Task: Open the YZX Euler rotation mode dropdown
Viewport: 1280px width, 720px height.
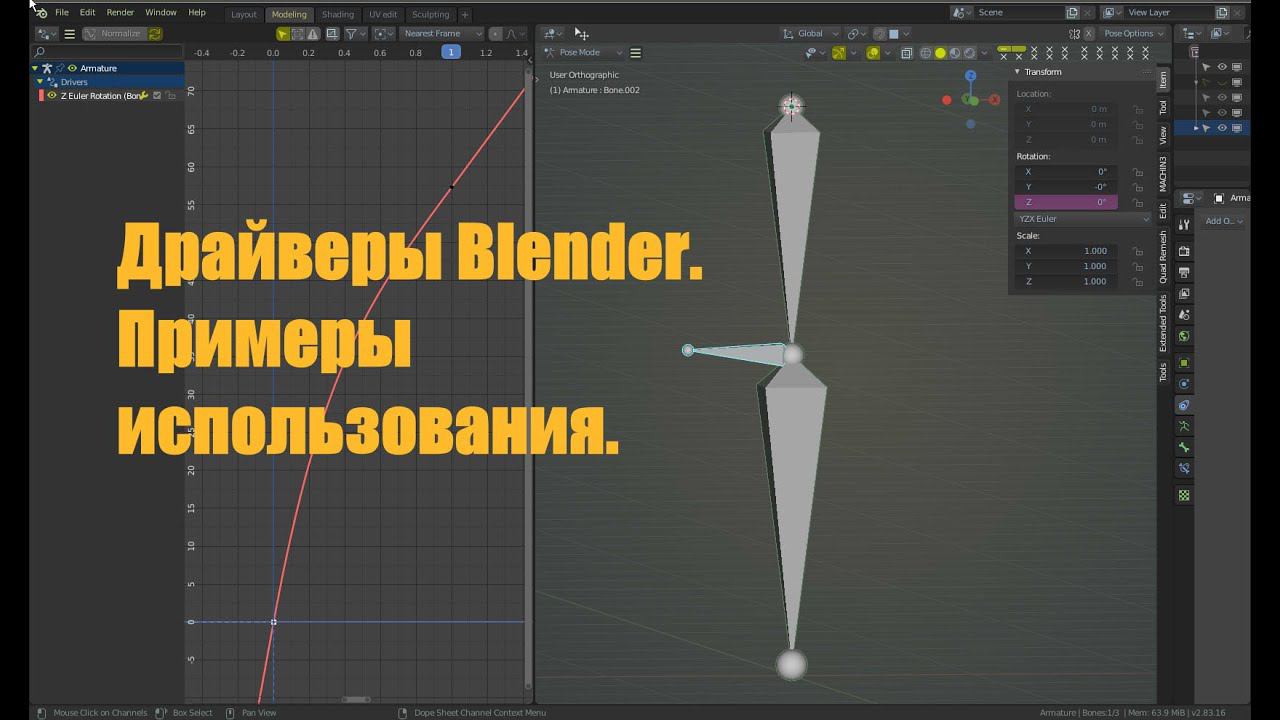Action: click(x=1083, y=219)
